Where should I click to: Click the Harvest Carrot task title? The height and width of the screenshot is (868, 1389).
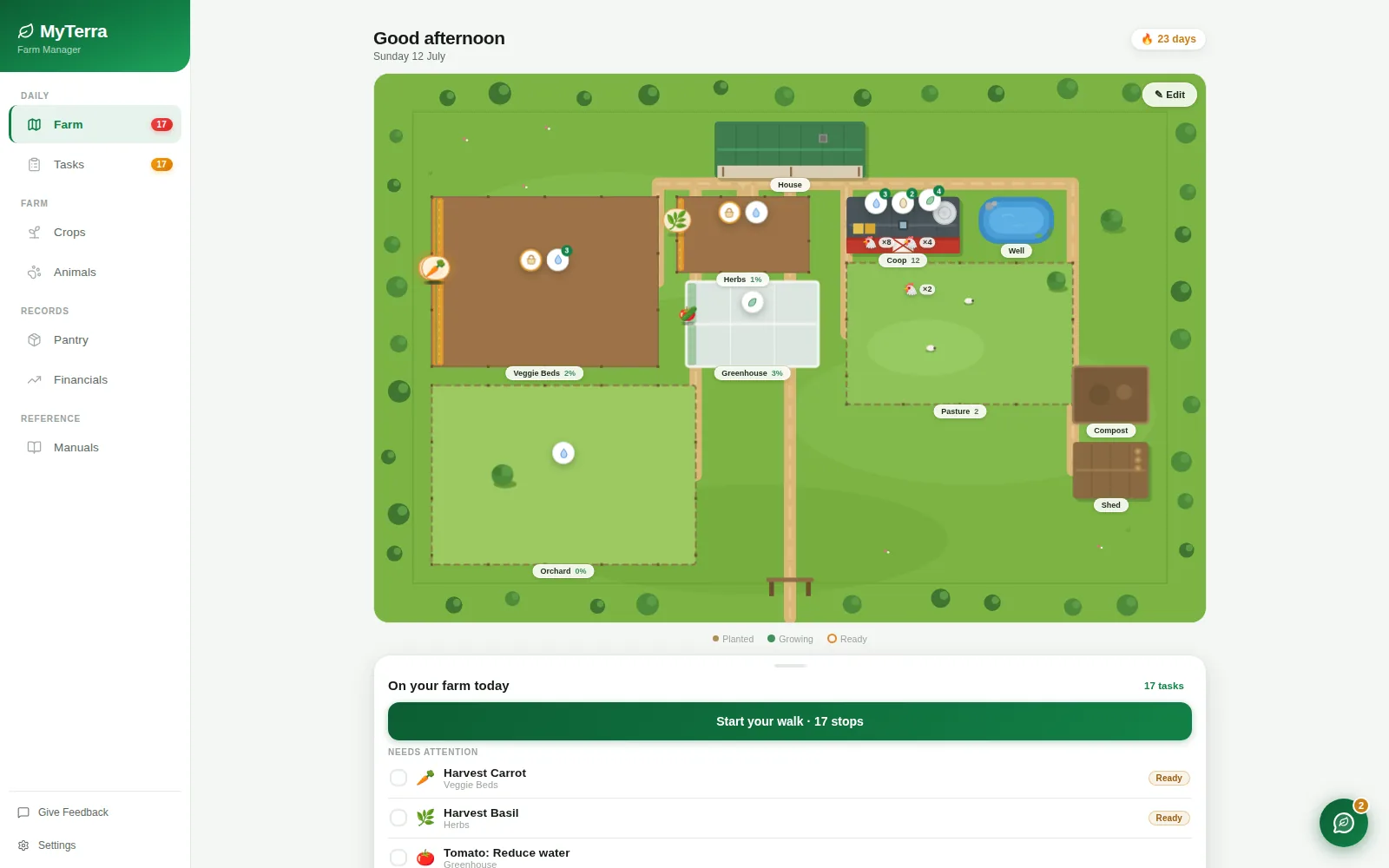(x=484, y=773)
